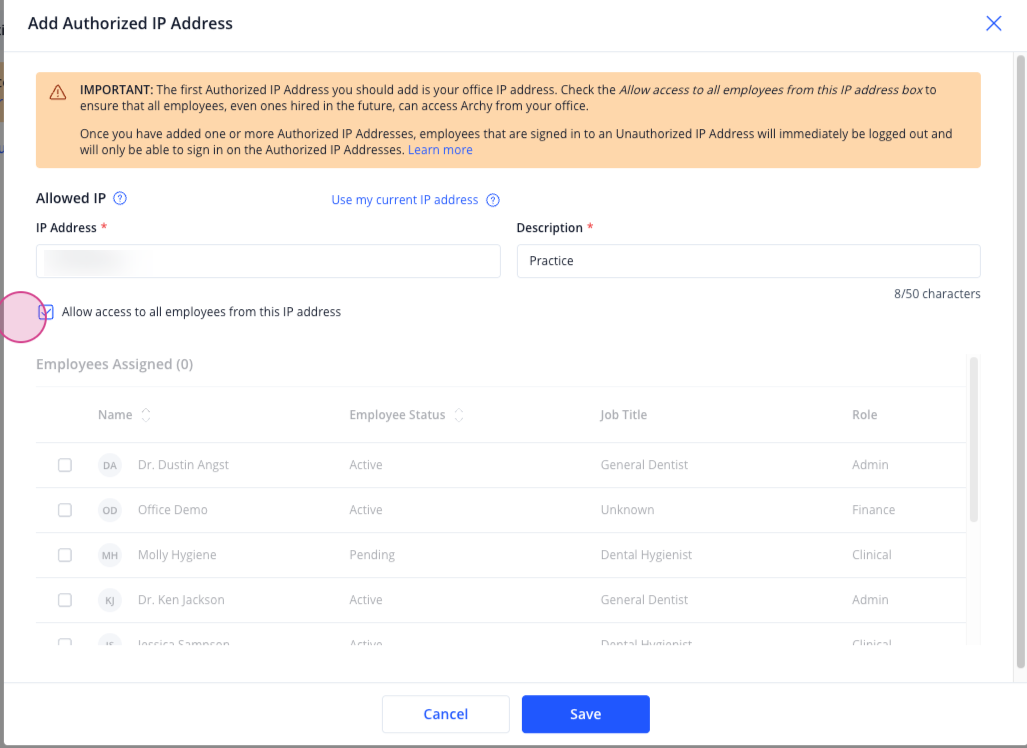Toggle Allow access to all employees checkbox
This screenshot has width=1027, height=748.
pos(46,312)
